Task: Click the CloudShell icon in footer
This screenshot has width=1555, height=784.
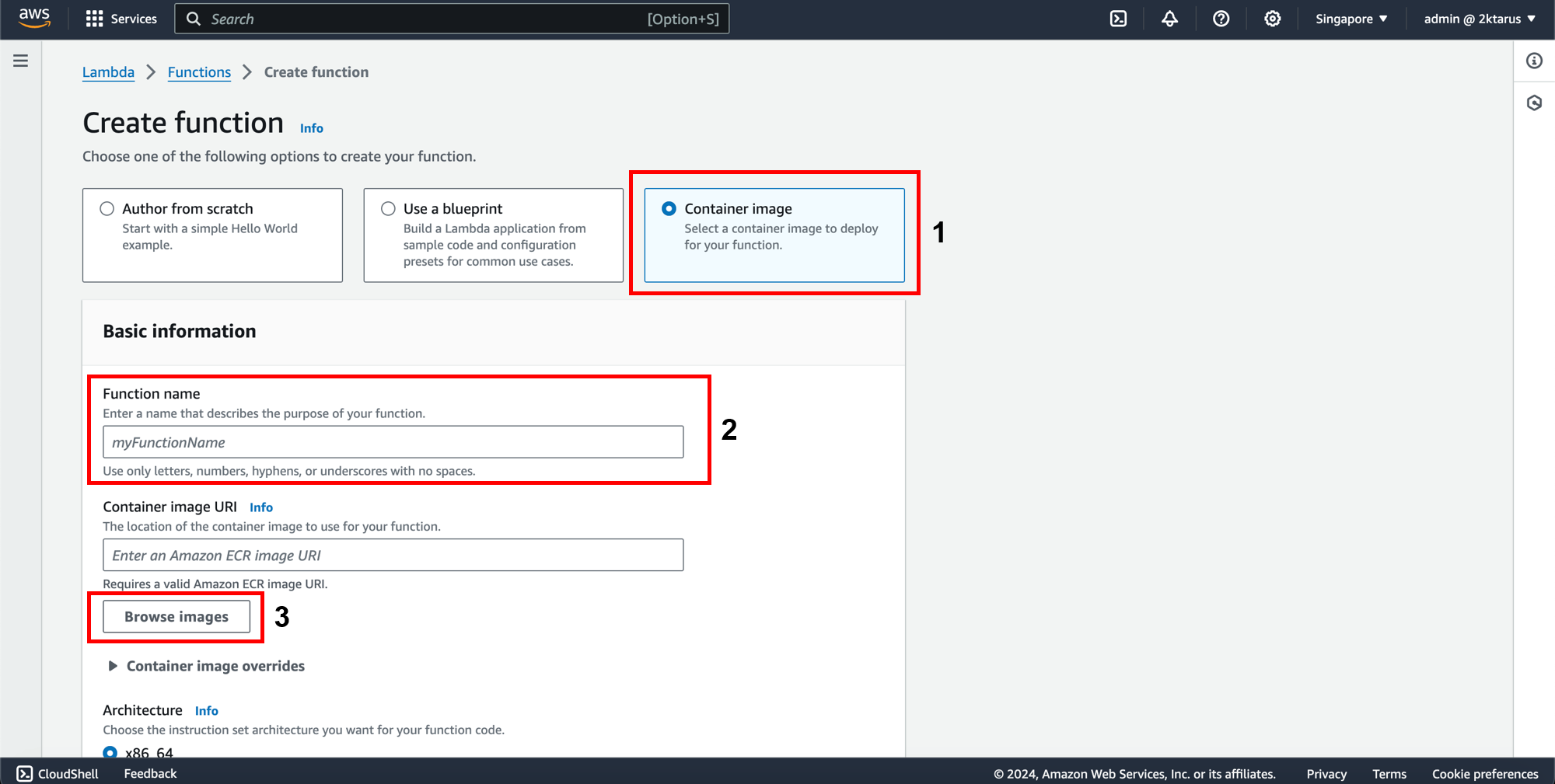Action: [25, 773]
